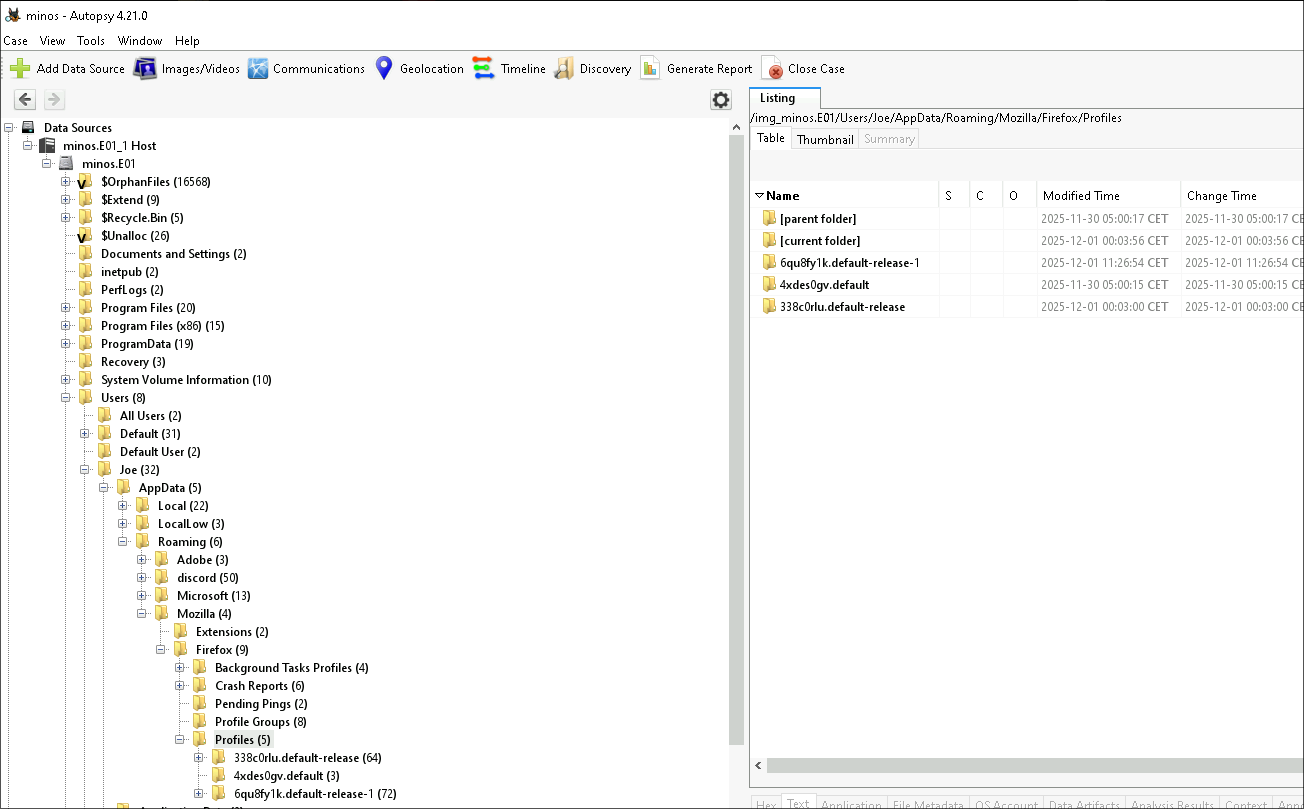This screenshot has height=809, width=1304.
Task: Click the minos.E01_1 Host icon
Action: coord(47,146)
